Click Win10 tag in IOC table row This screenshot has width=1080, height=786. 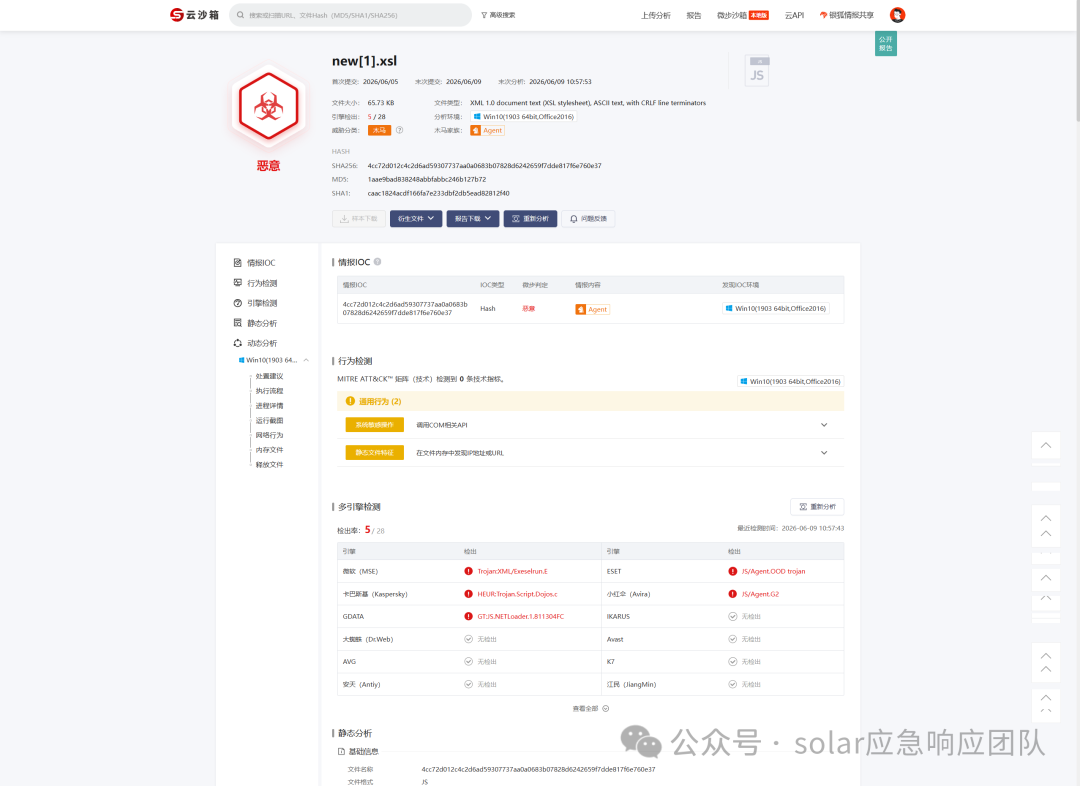(776, 309)
